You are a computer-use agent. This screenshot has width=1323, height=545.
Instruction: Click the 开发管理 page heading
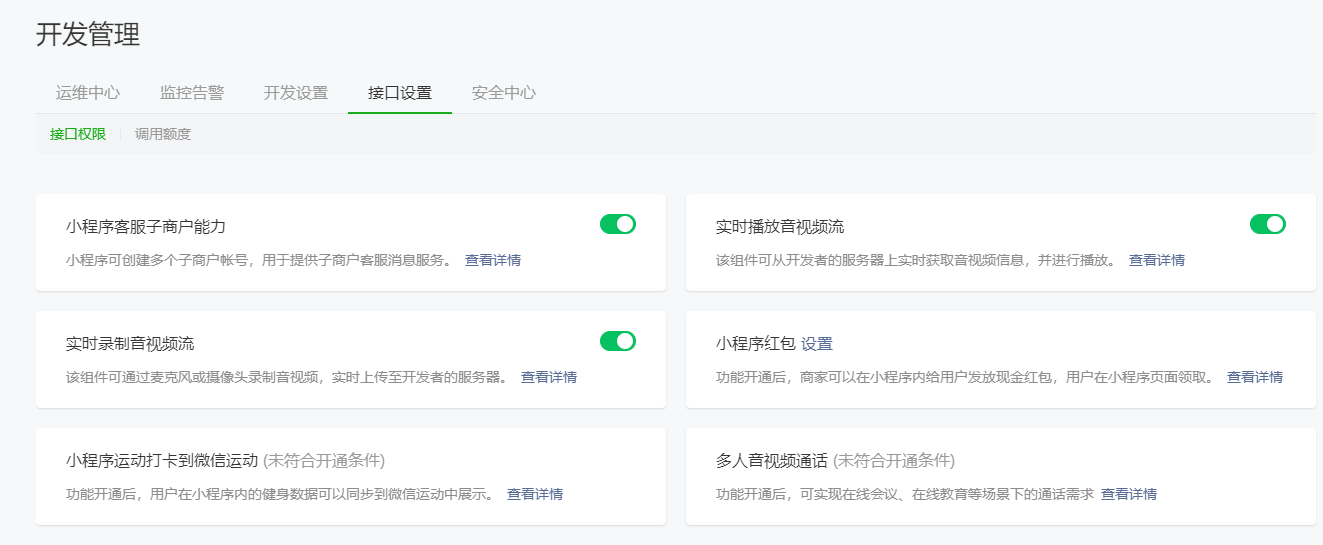(x=88, y=35)
